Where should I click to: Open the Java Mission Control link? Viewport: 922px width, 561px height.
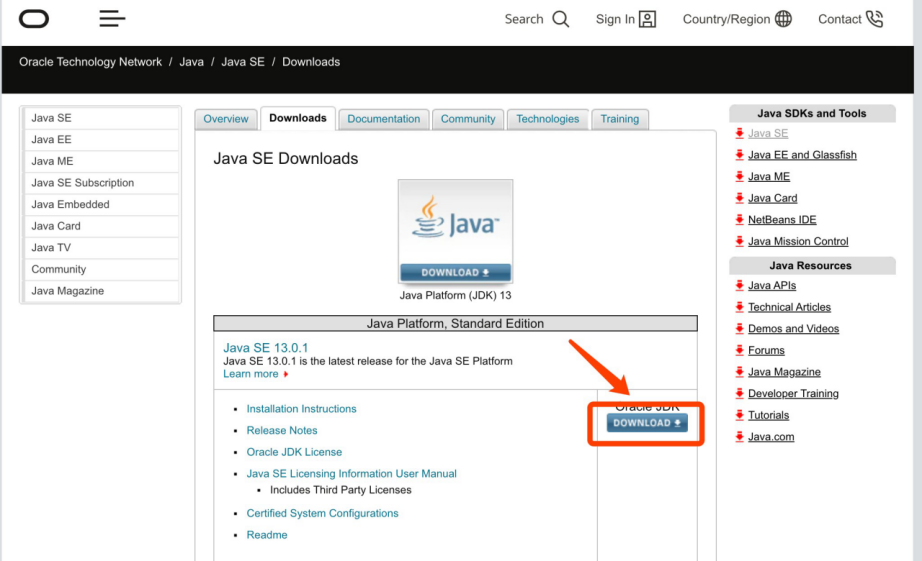click(798, 241)
